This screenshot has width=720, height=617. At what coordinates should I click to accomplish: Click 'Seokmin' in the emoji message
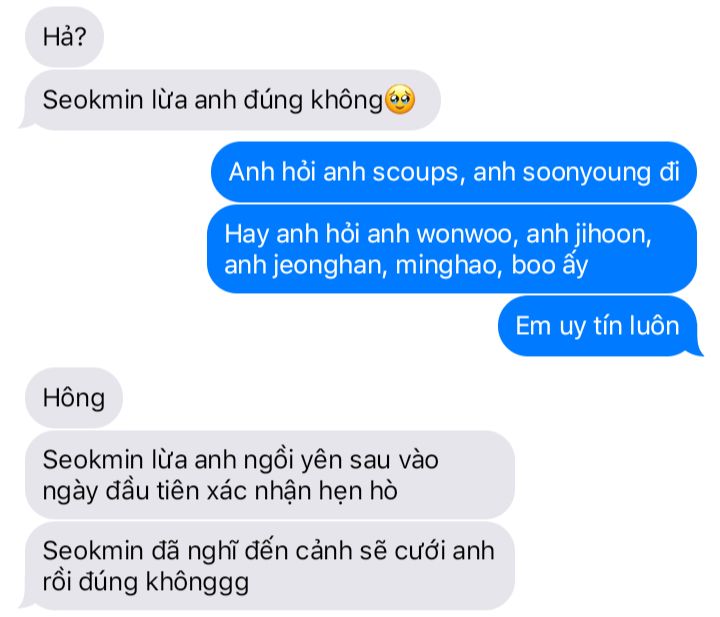point(93,100)
